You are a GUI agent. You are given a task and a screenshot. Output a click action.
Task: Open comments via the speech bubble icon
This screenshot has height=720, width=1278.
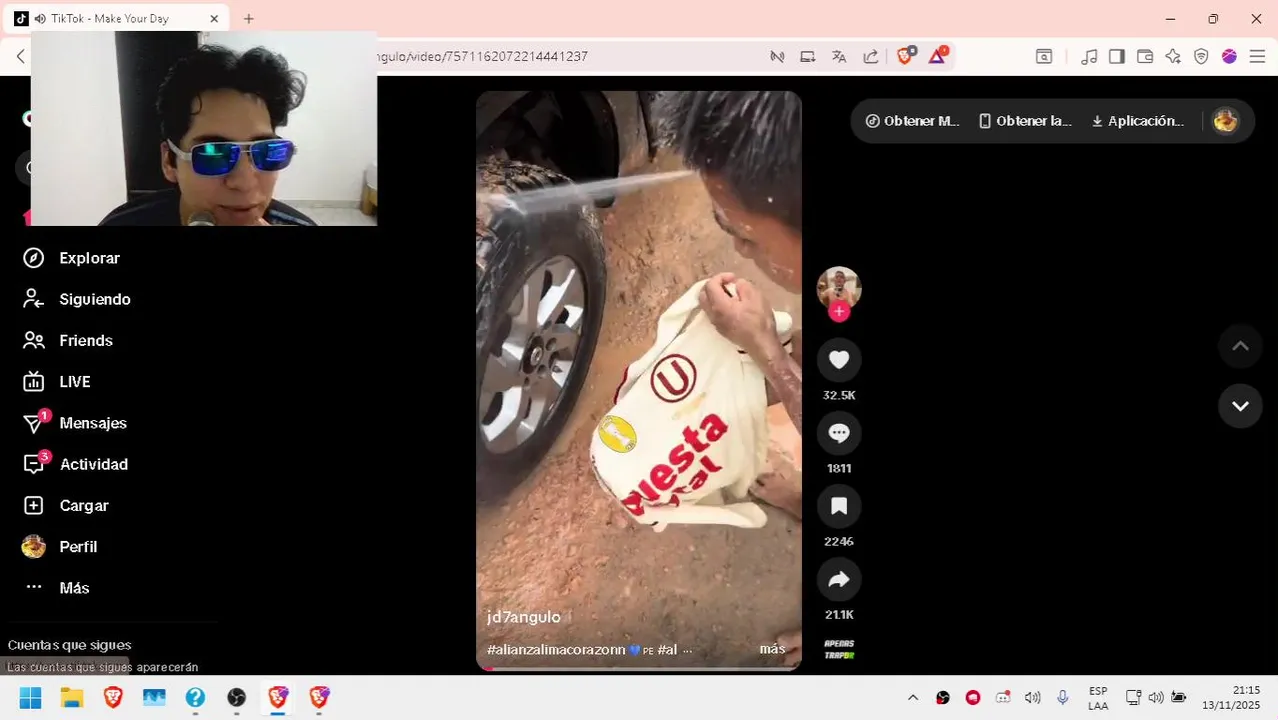(839, 433)
